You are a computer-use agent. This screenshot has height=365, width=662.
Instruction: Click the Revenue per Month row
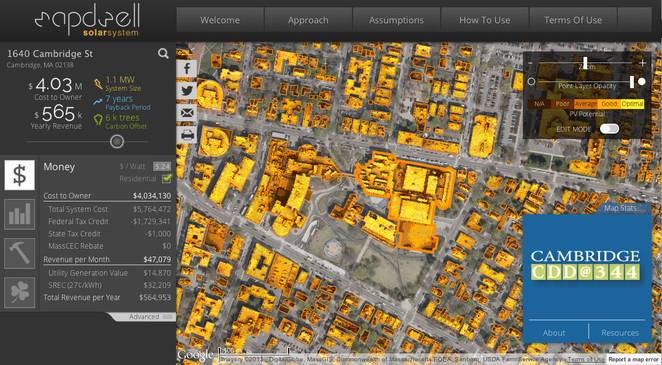coord(107,260)
